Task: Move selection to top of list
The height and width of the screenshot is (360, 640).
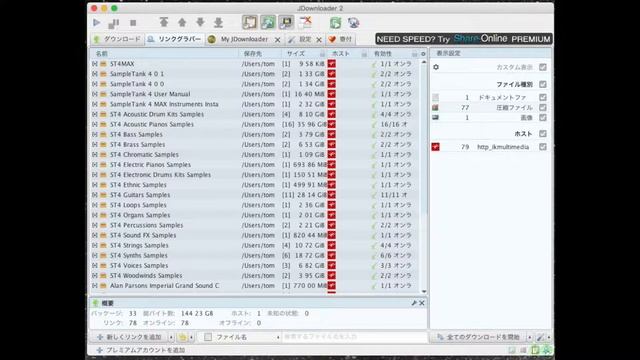Action: click(x=164, y=22)
